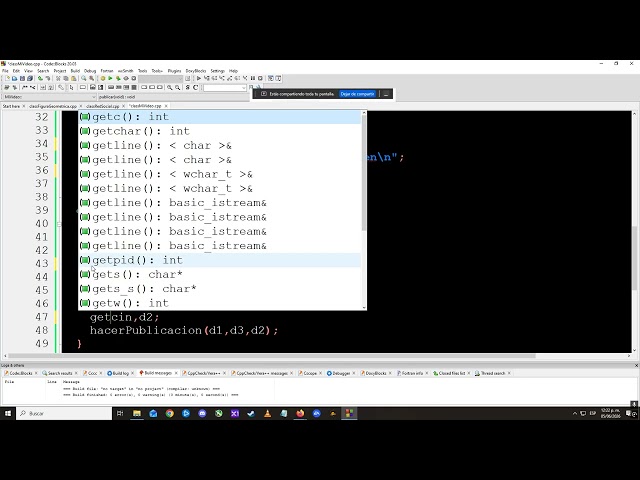Open the build target dropdown
This screenshot has height=480, width=640.
pos(161,78)
